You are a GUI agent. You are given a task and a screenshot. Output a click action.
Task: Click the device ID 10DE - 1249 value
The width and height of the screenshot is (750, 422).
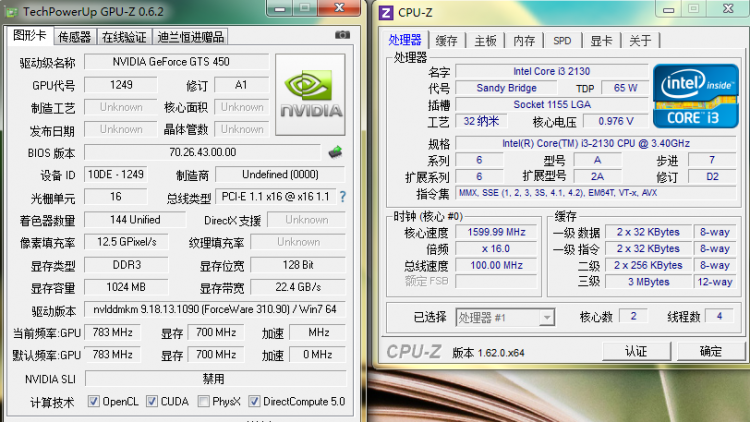tap(116, 174)
